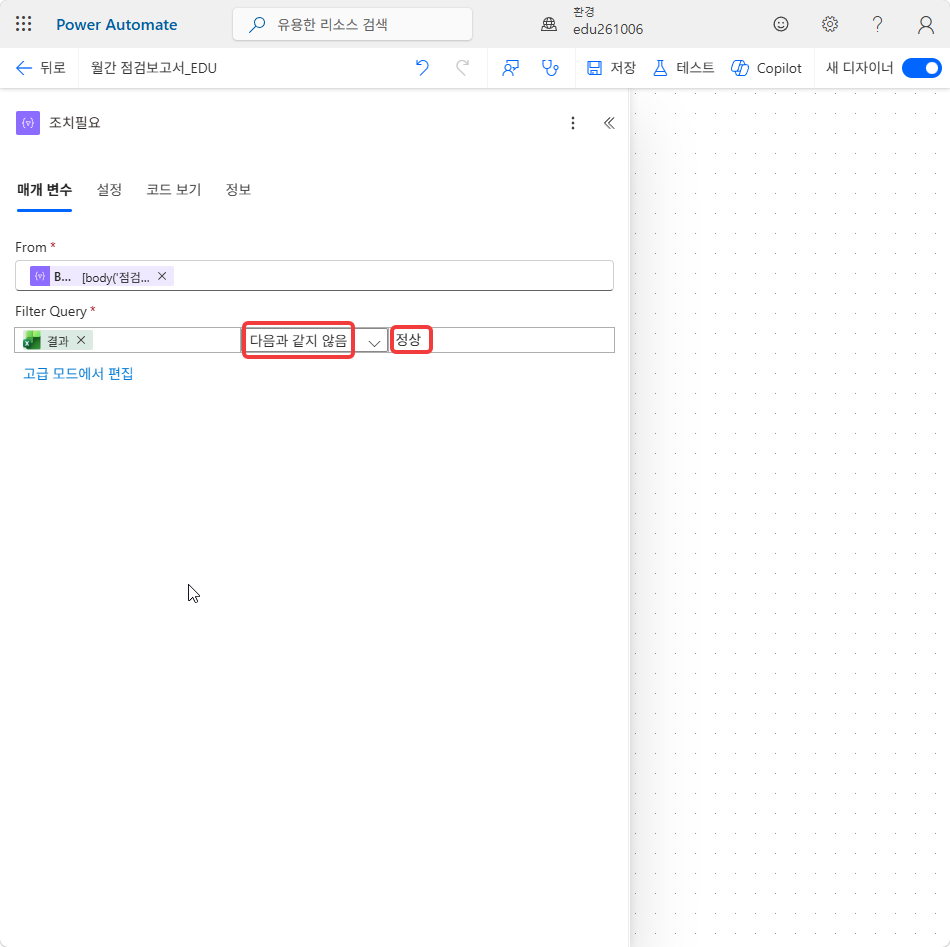Click the 조치필요 action title

[x=75, y=123]
